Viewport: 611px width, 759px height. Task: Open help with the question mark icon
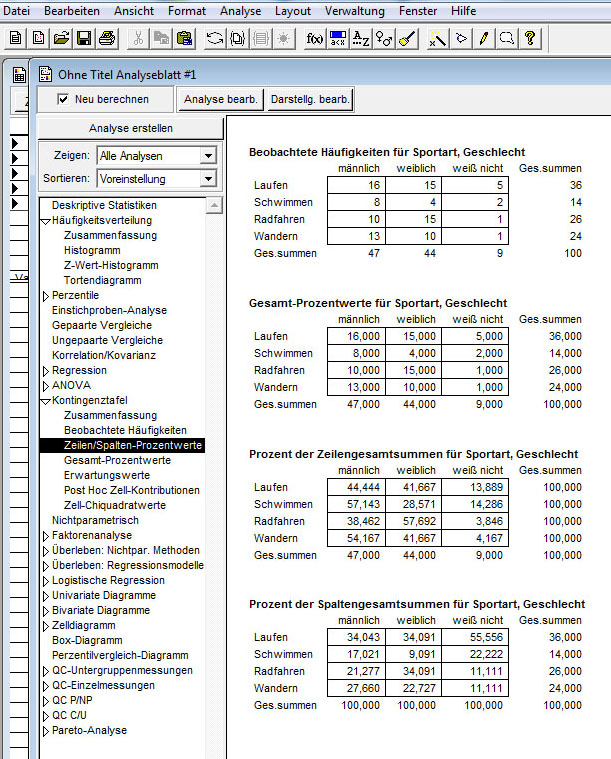coord(530,38)
